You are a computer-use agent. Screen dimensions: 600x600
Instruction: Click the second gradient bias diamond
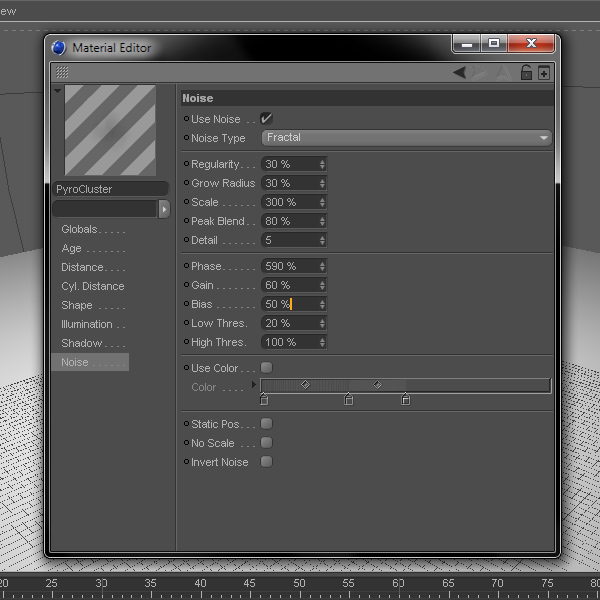tap(377, 384)
